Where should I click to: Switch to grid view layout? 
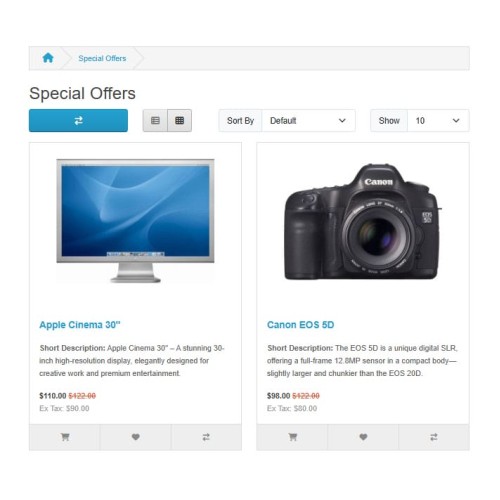pyautogui.click(x=180, y=120)
